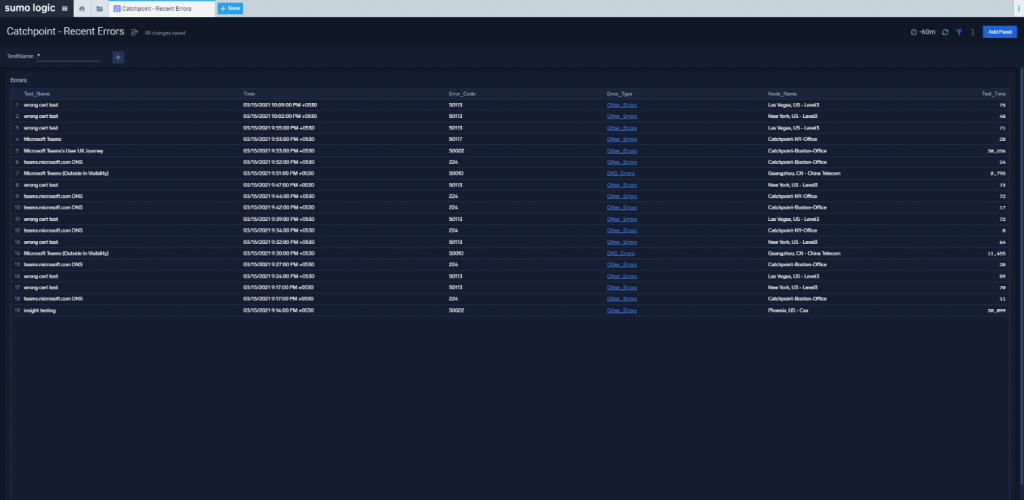Sort by the Test_Time column header

[993, 94]
